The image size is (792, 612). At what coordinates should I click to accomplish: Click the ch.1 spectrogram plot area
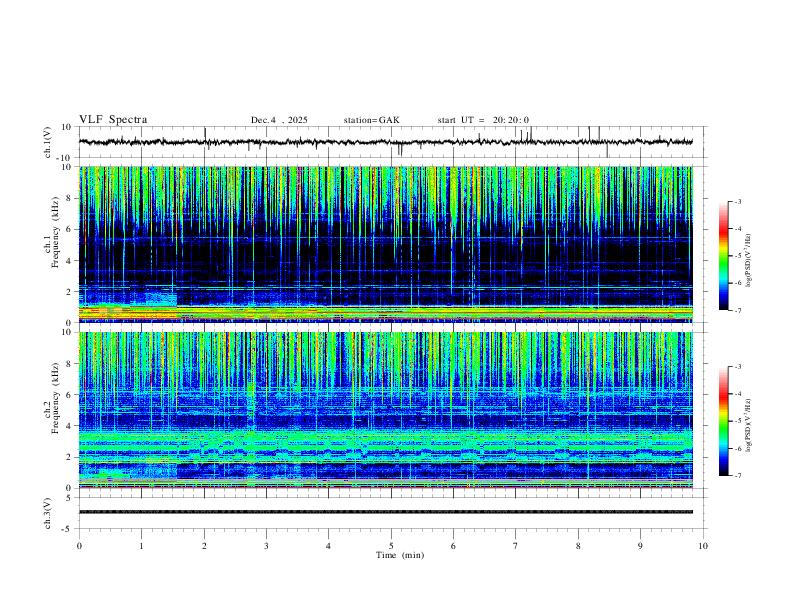[x=386, y=244]
